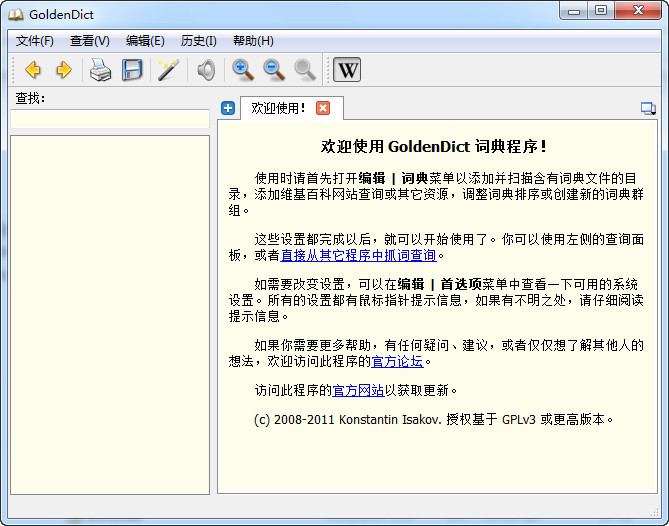The image size is (669, 526).
Task: Open the 编辑(E) menu
Action: pos(145,41)
